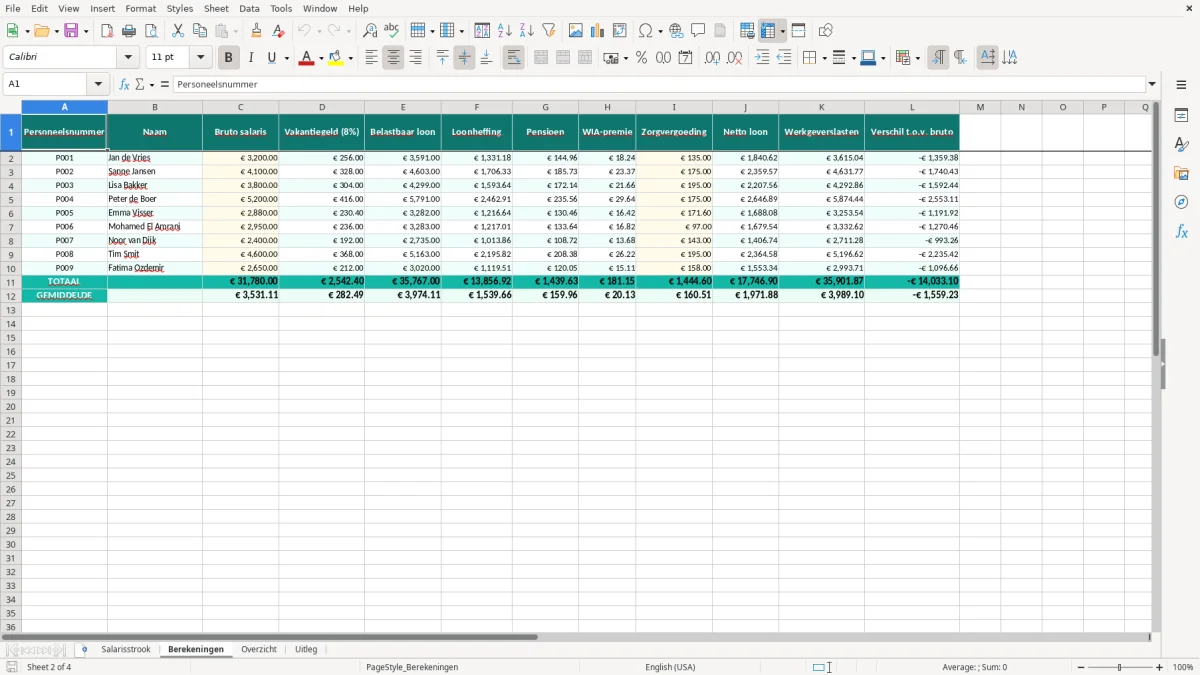Open the sidebar Navigator compass icon
Screen dimensions: 1200x675
1181,202
